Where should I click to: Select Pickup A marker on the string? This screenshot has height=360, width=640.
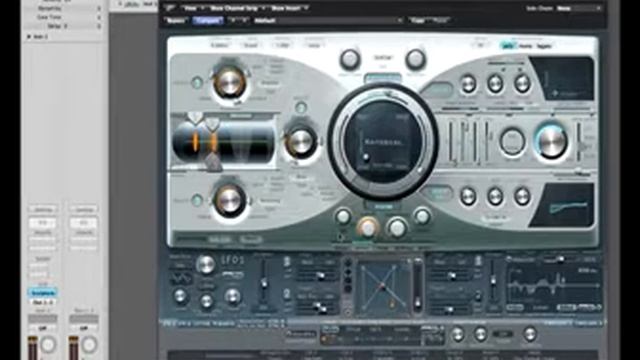point(195,118)
